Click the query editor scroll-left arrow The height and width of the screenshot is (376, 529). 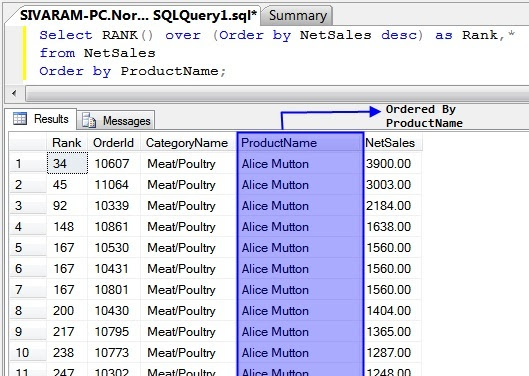[14, 93]
